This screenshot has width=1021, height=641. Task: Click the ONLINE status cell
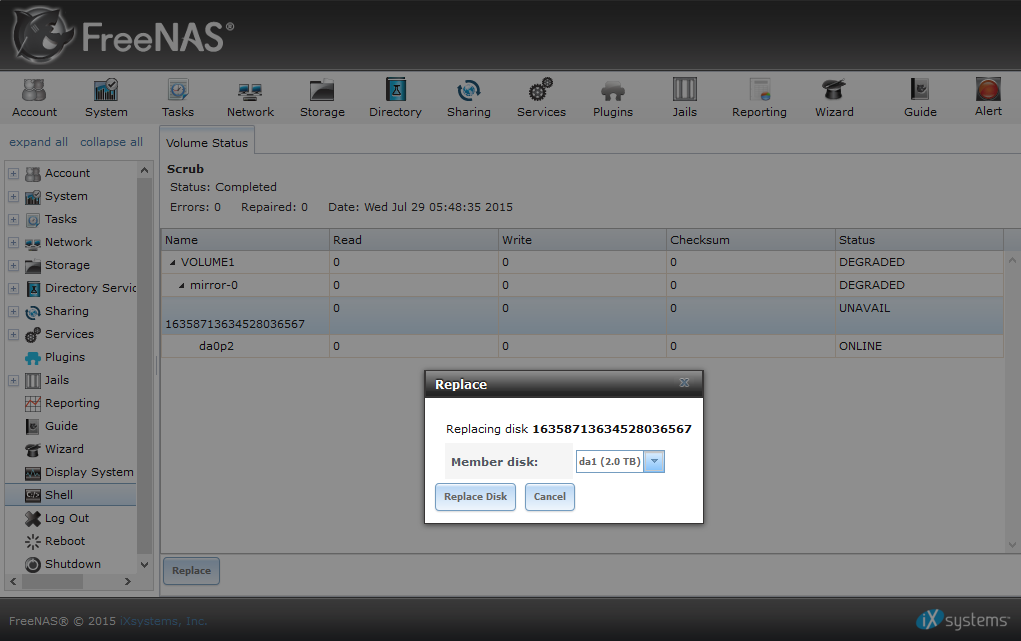click(x=919, y=346)
